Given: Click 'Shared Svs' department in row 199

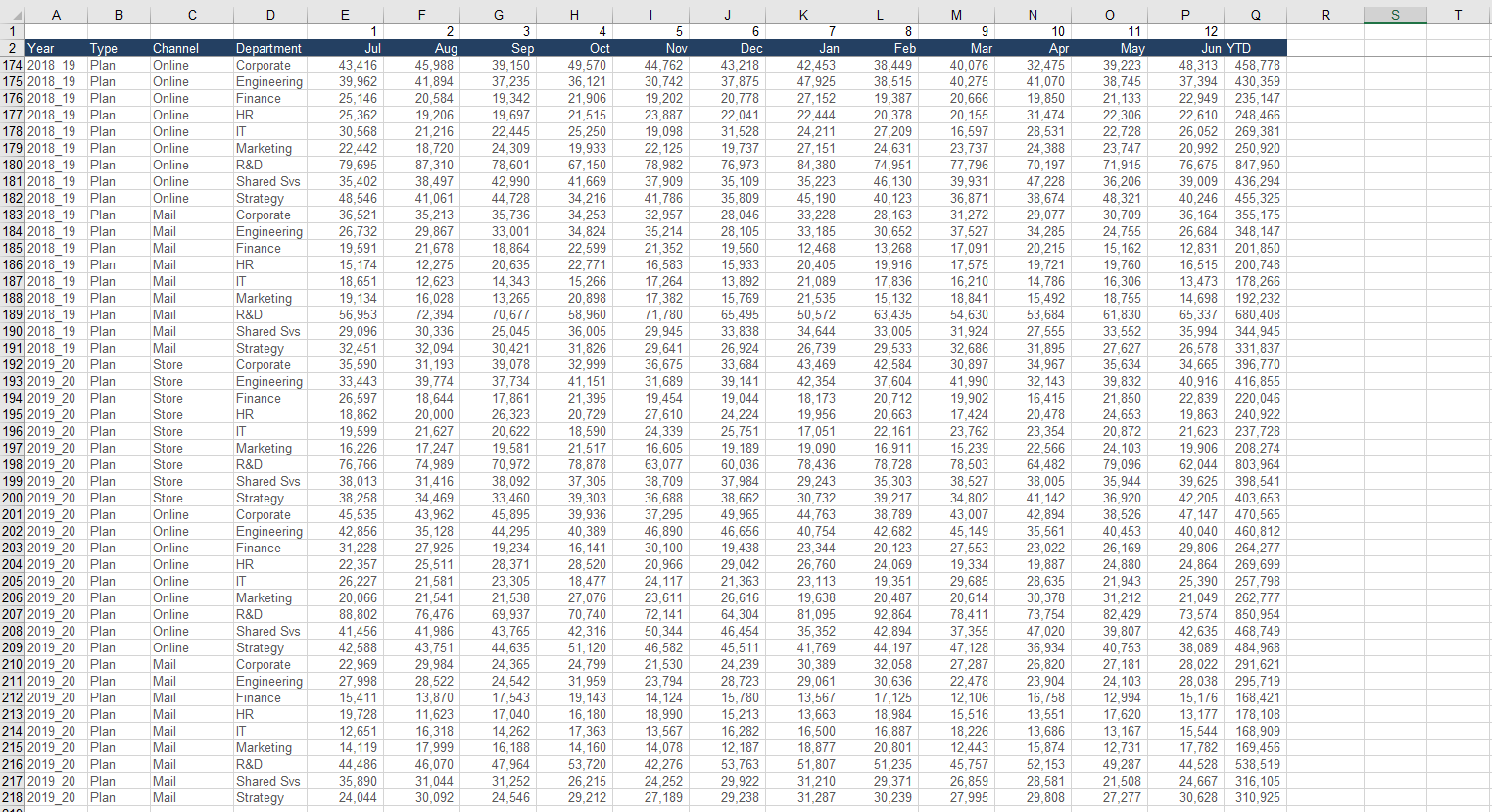Looking at the screenshot, I should (270, 481).
